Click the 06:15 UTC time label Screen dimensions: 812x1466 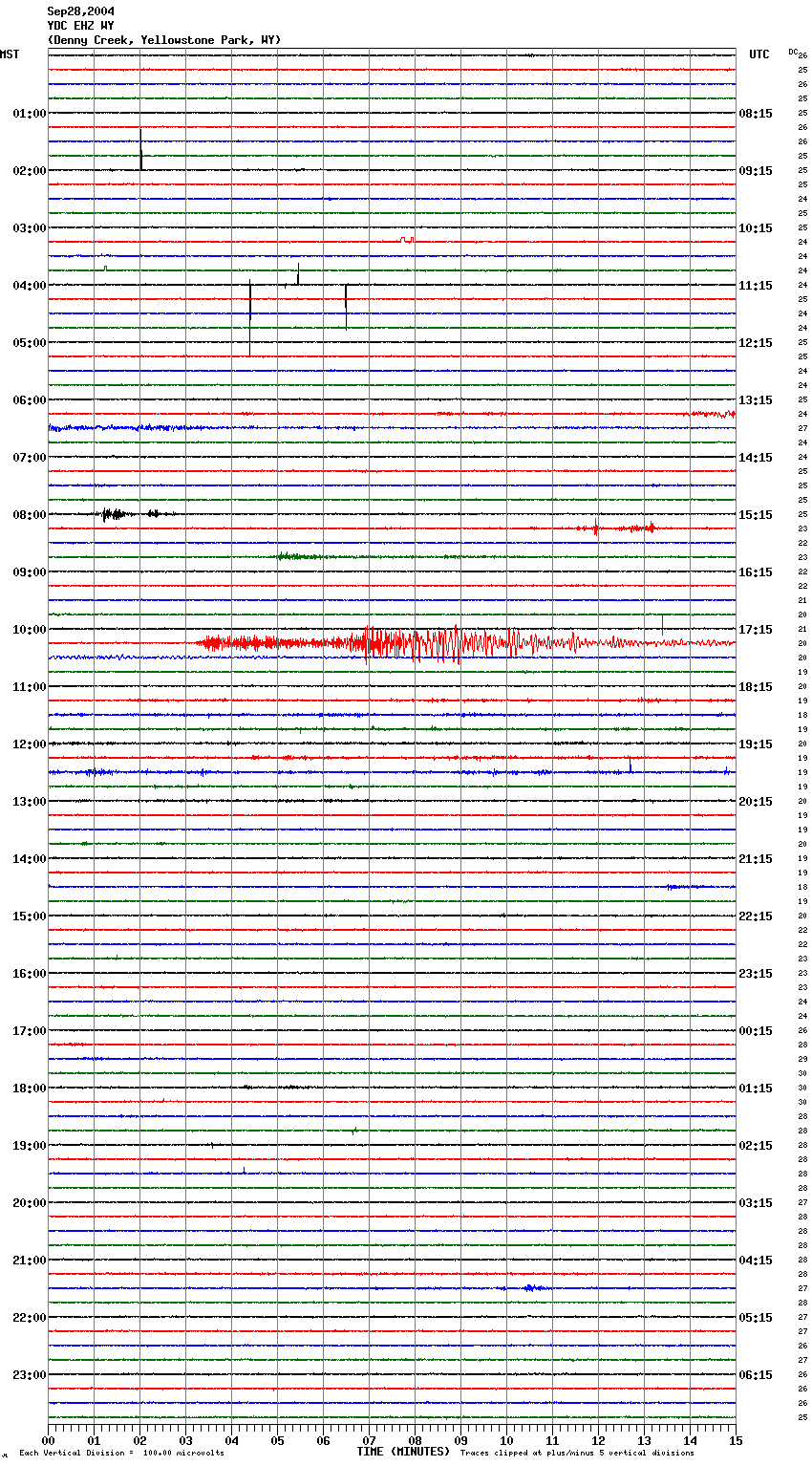(x=756, y=1375)
